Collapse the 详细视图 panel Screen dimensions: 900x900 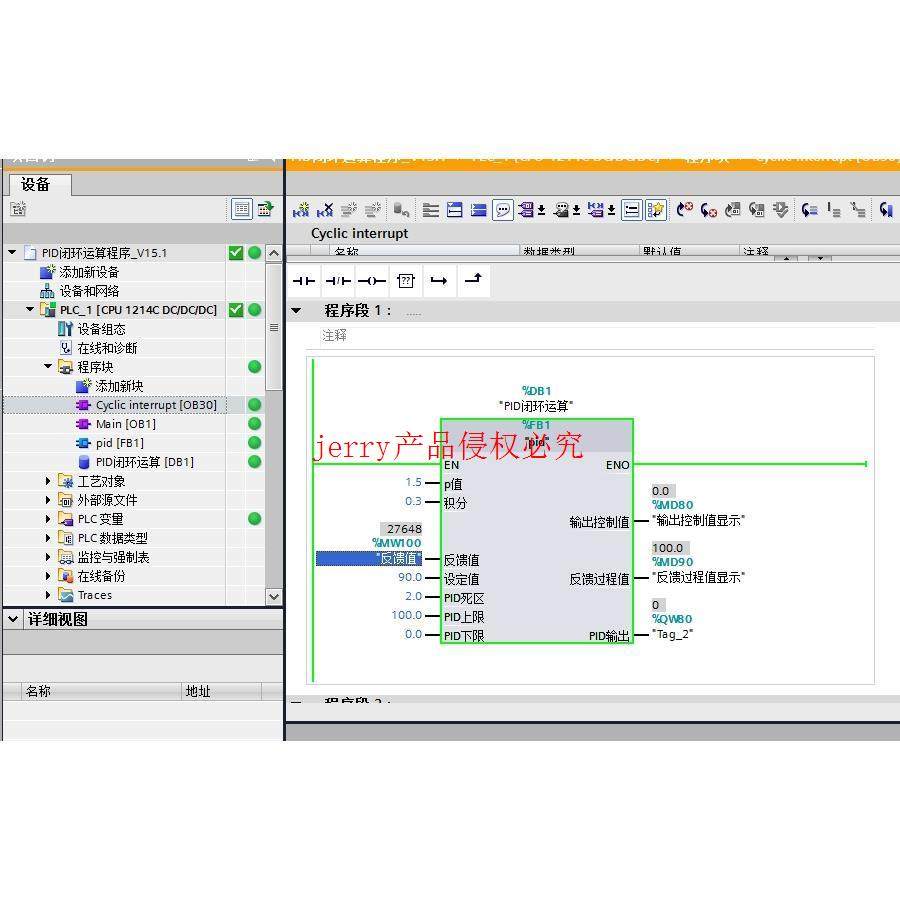pyautogui.click(x=13, y=619)
